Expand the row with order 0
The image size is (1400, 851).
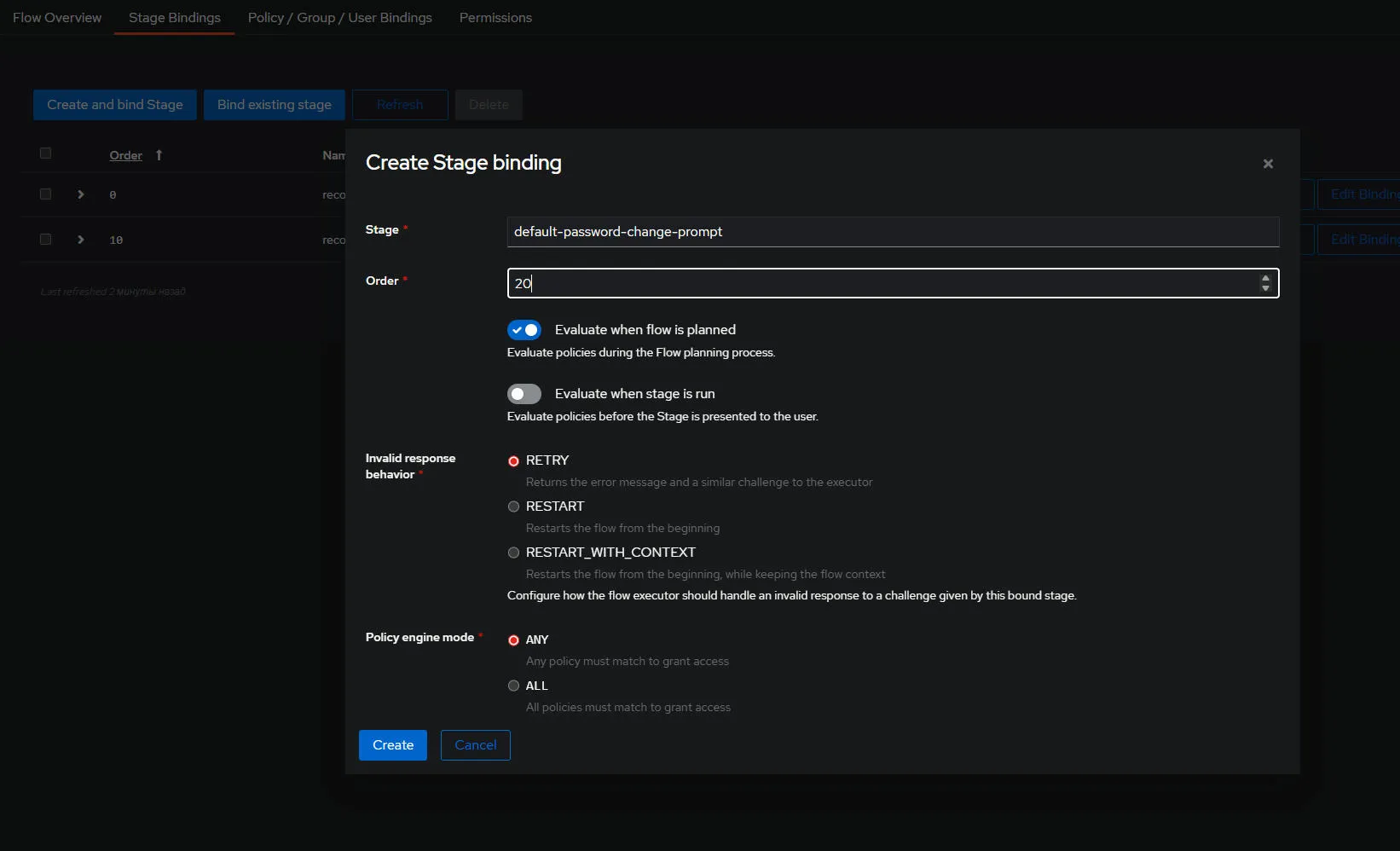[x=81, y=194]
